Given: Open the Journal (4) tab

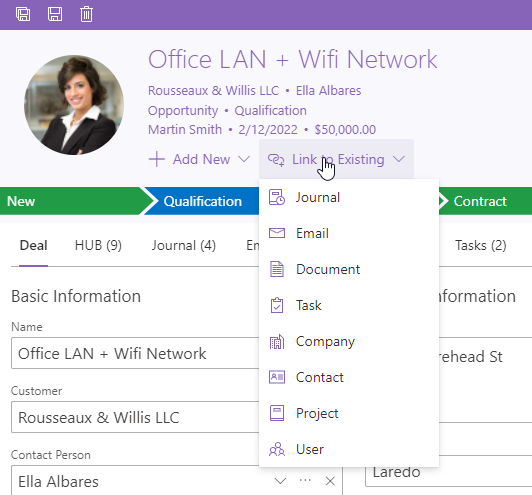Looking at the screenshot, I should 184,245.
